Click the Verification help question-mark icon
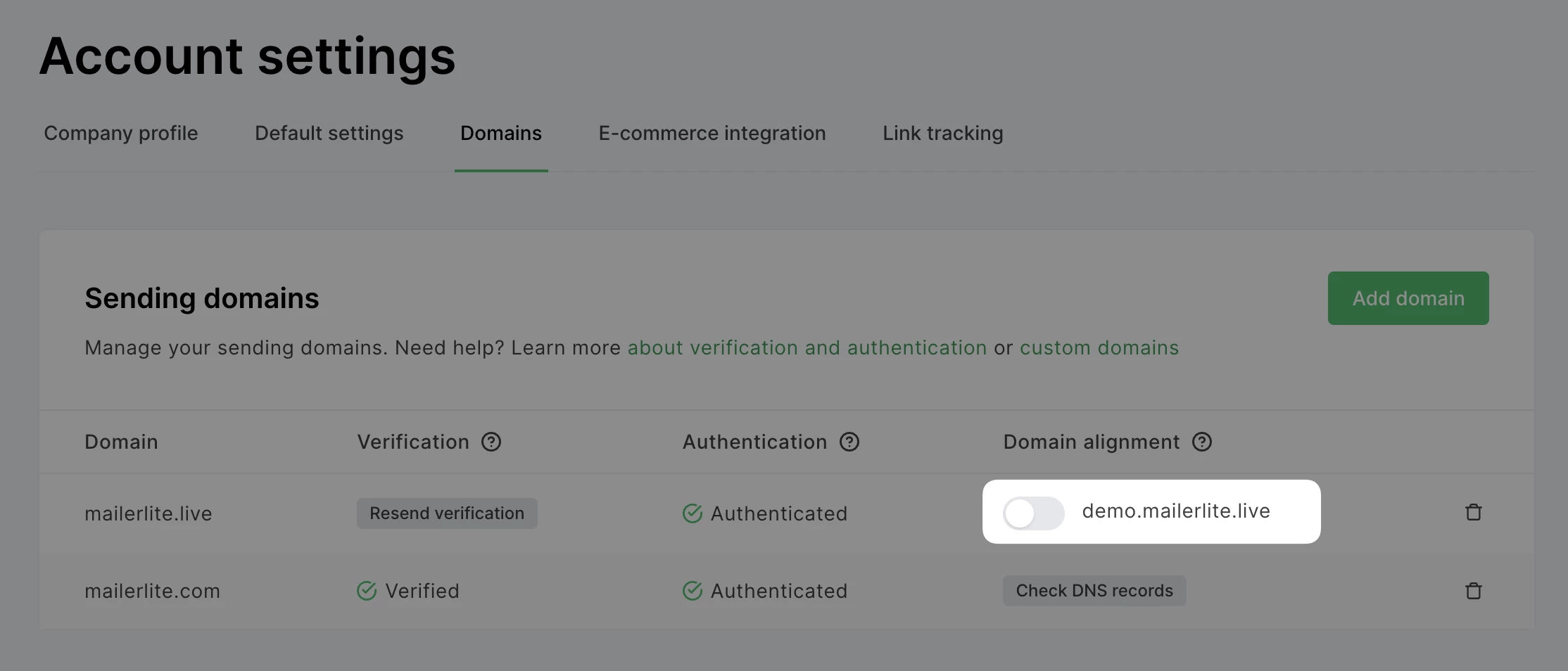Image resolution: width=1568 pixels, height=671 pixels. pyautogui.click(x=491, y=442)
